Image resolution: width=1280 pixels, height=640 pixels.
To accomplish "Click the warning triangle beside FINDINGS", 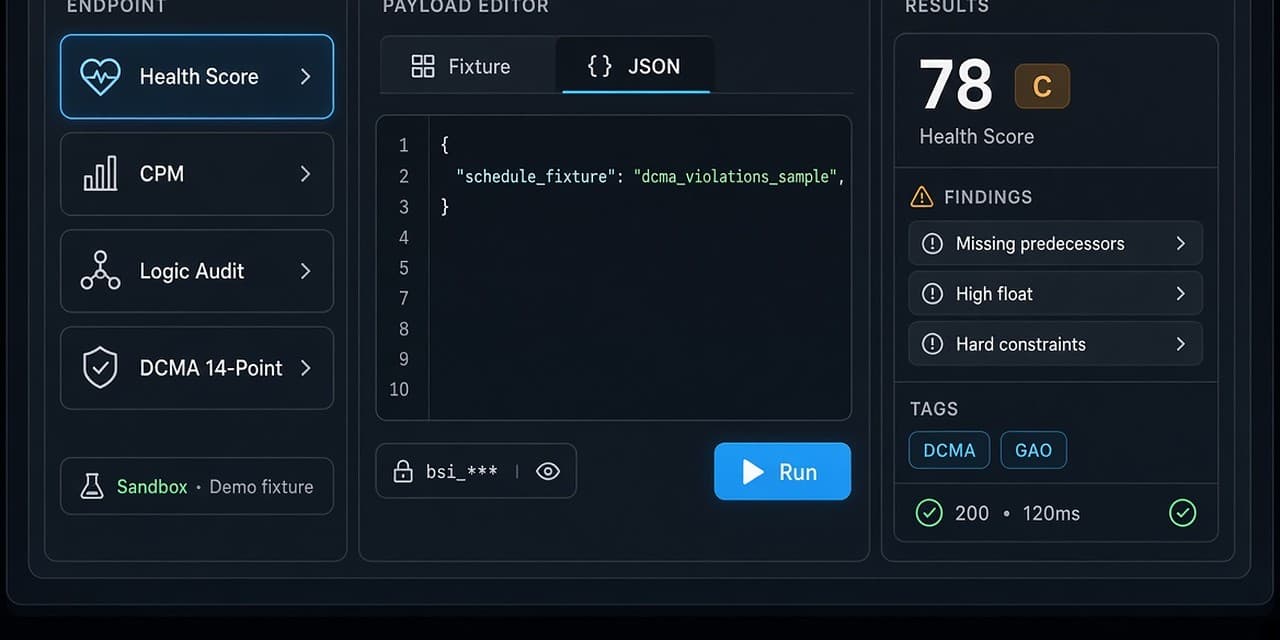I will coord(922,197).
